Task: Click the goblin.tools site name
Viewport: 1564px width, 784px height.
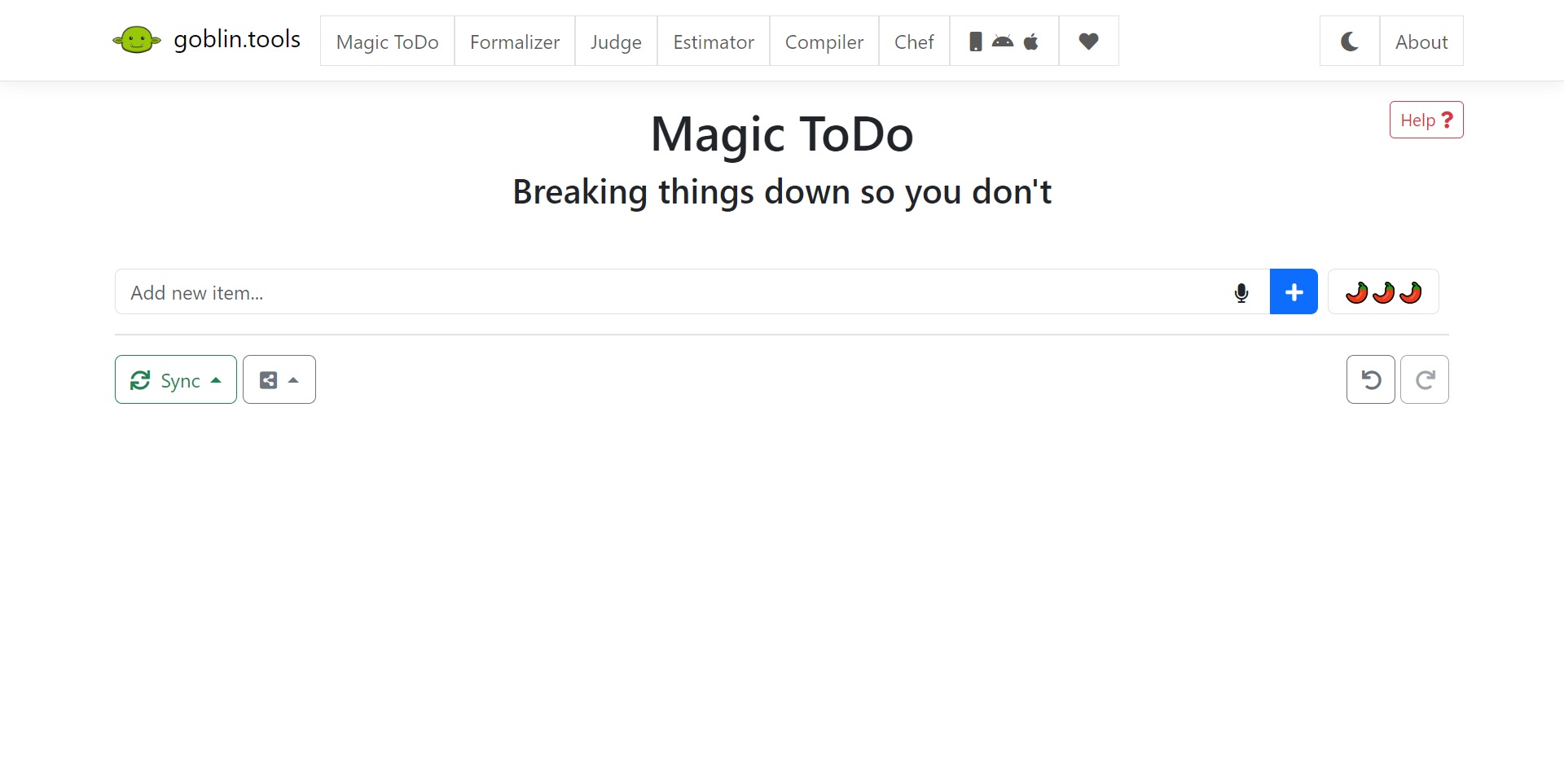Action: click(x=237, y=39)
